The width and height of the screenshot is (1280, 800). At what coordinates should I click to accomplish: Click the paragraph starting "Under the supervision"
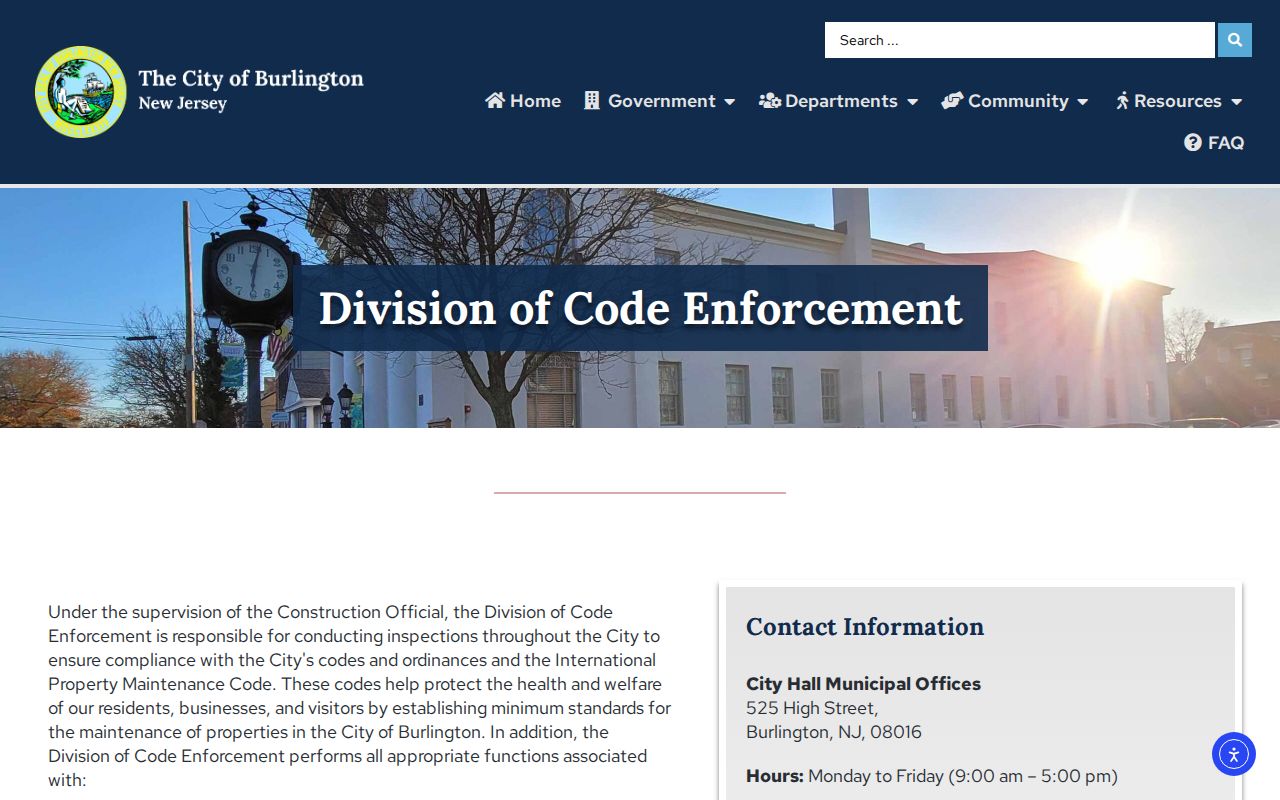click(360, 696)
